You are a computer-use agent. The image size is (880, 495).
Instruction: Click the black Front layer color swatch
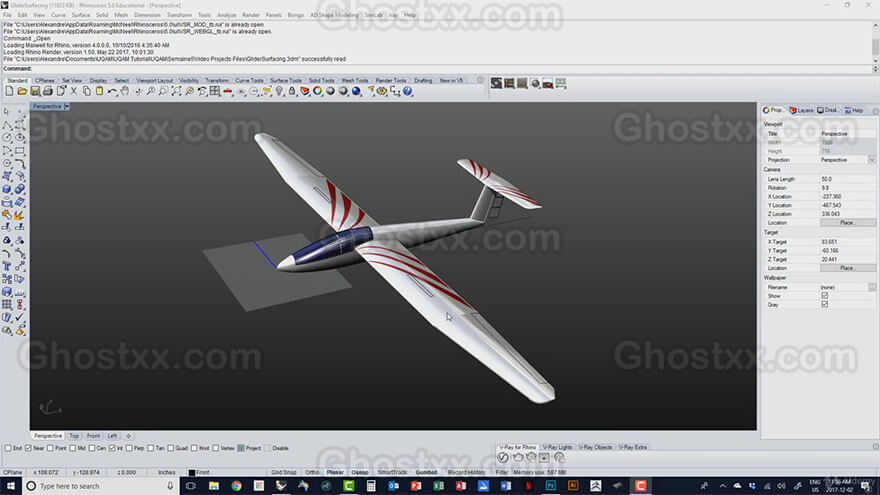coord(192,473)
